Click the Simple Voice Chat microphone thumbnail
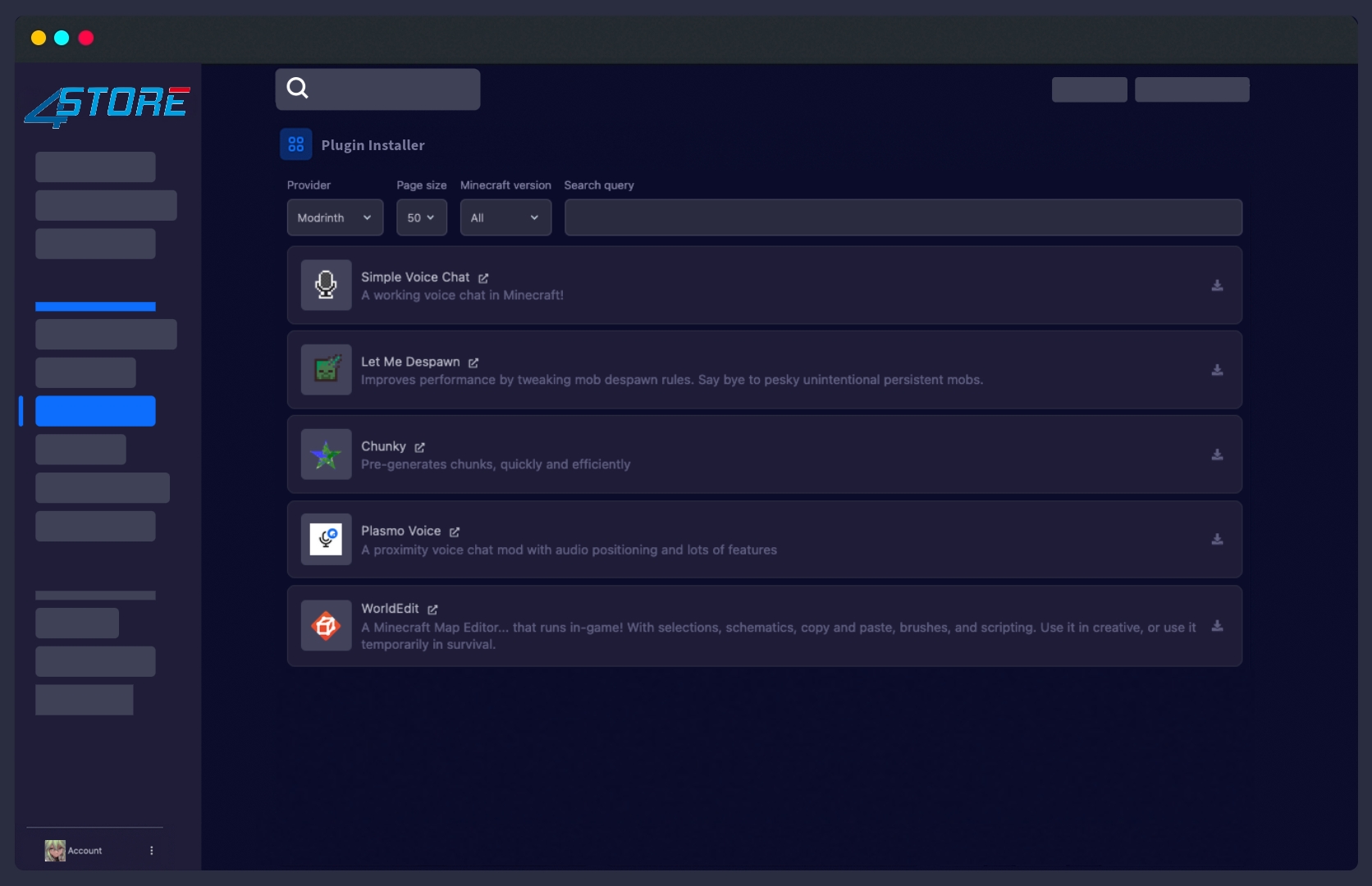Viewport: 1372px width, 886px height. click(326, 285)
